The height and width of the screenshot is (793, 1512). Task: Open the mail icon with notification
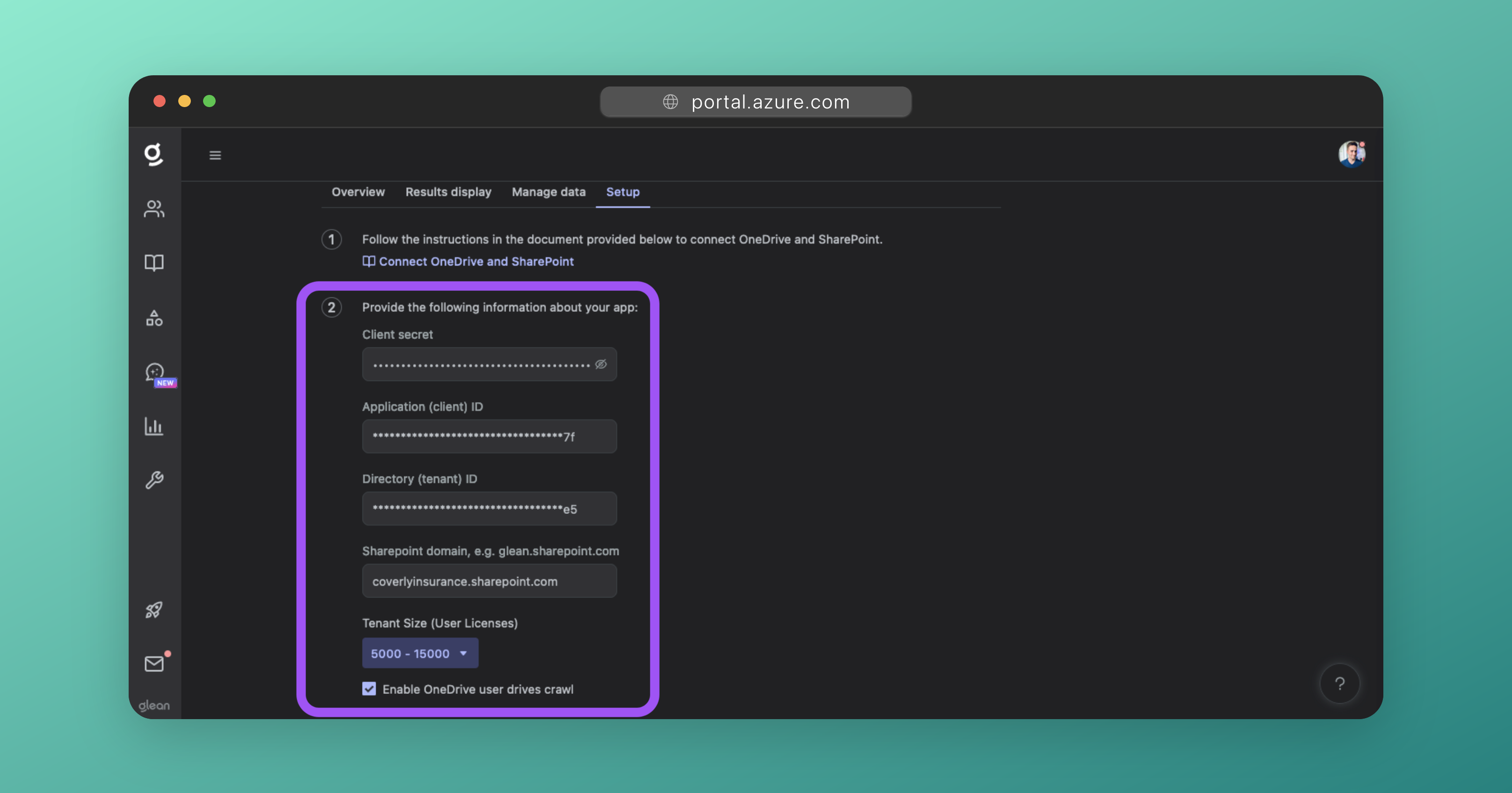[x=154, y=663]
